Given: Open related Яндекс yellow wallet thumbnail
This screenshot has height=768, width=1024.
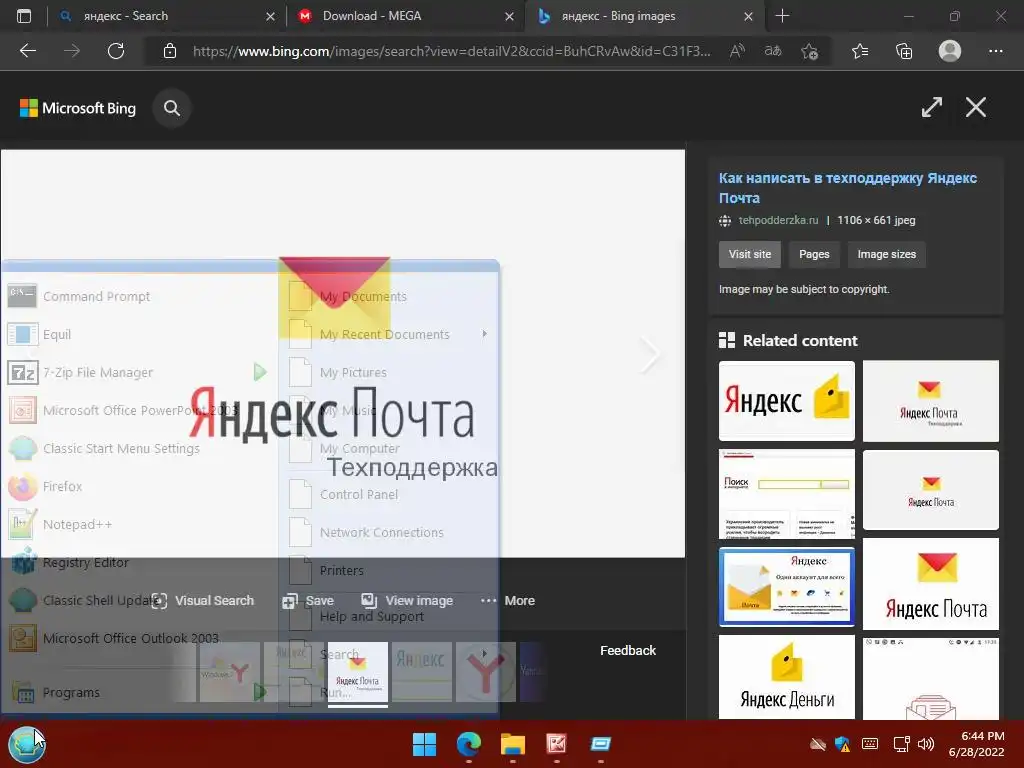Looking at the screenshot, I should (786, 401).
